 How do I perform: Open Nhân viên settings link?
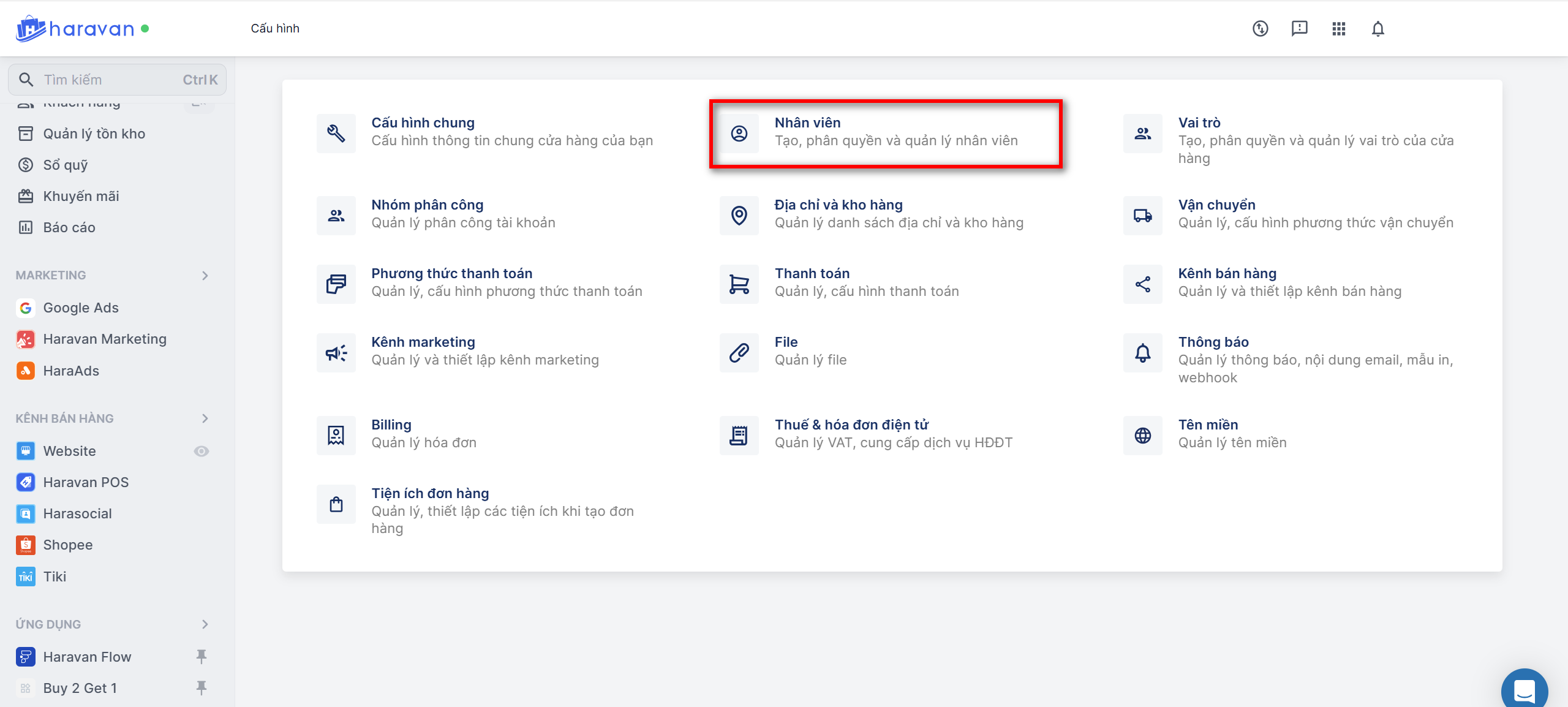(x=807, y=123)
